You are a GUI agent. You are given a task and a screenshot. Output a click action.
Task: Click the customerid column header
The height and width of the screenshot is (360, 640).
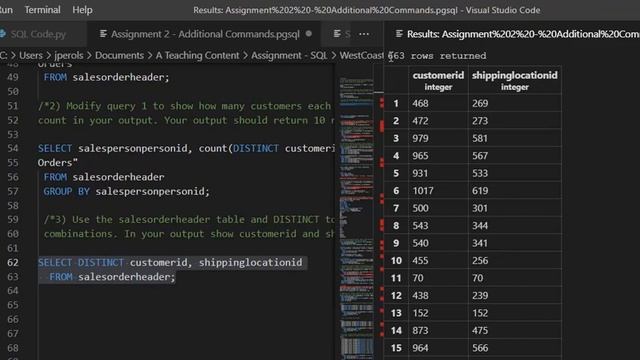click(438, 80)
